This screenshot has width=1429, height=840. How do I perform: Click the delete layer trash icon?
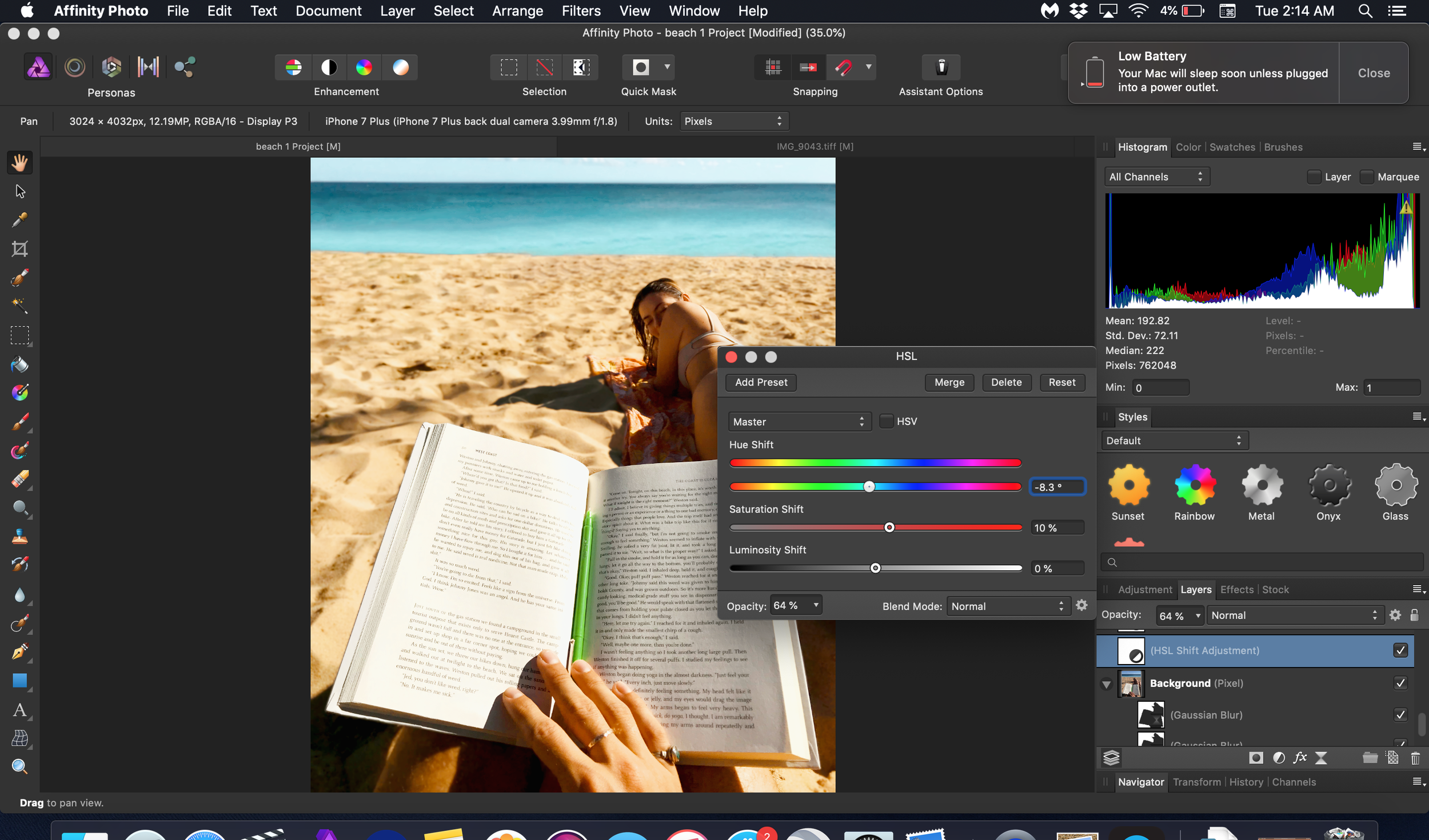click(1415, 758)
